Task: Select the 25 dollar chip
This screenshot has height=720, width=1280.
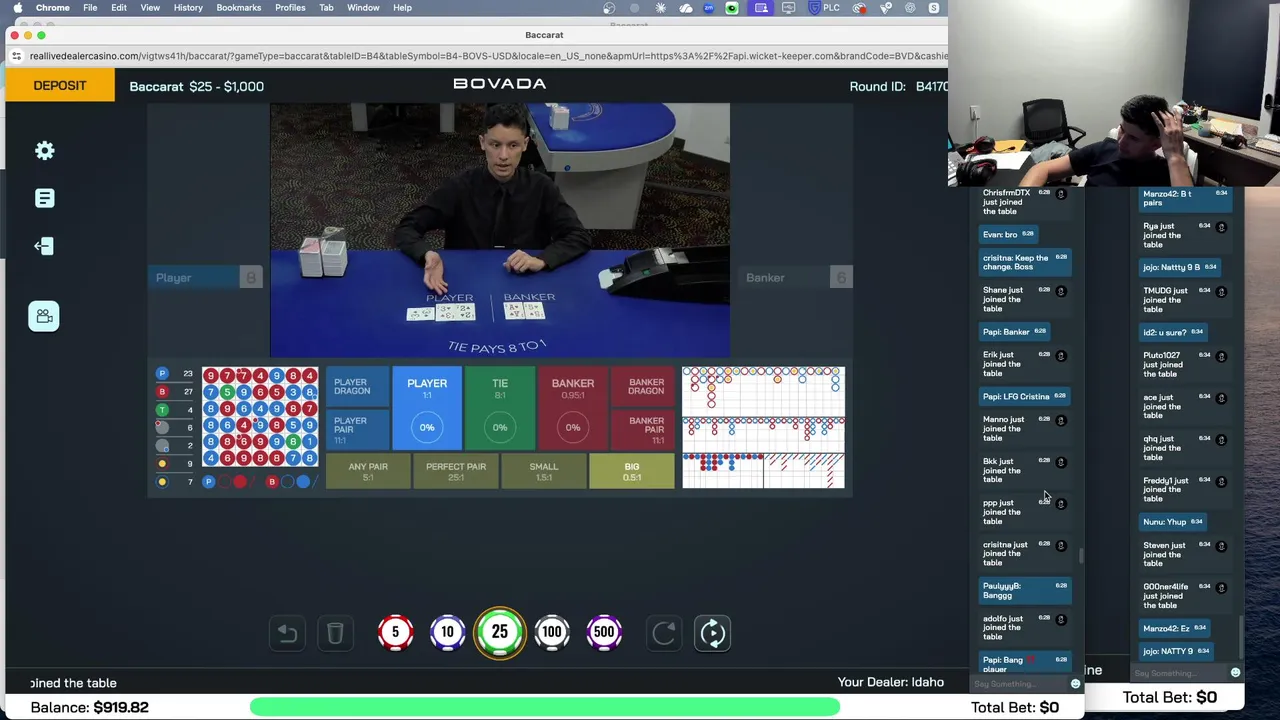Action: point(499,632)
